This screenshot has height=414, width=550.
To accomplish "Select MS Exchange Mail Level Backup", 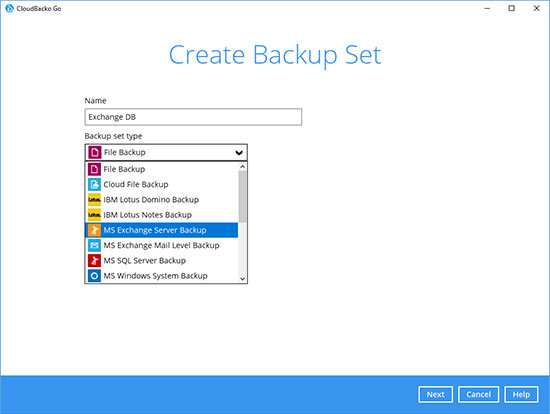I will [161, 245].
